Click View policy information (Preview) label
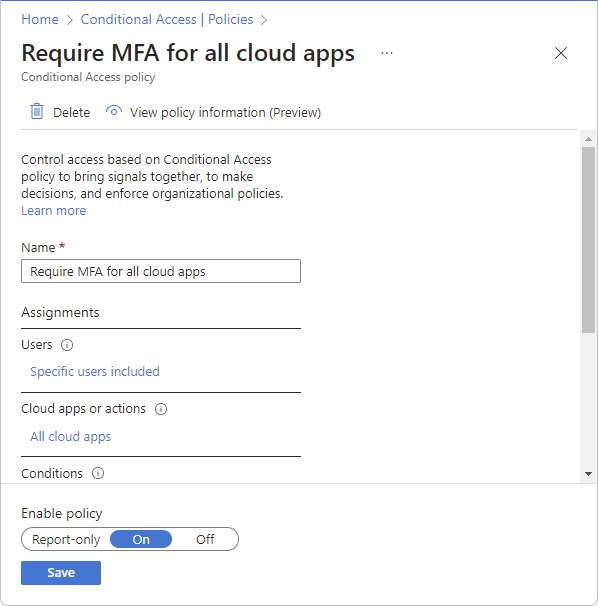The width and height of the screenshot is (598, 606). click(225, 112)
